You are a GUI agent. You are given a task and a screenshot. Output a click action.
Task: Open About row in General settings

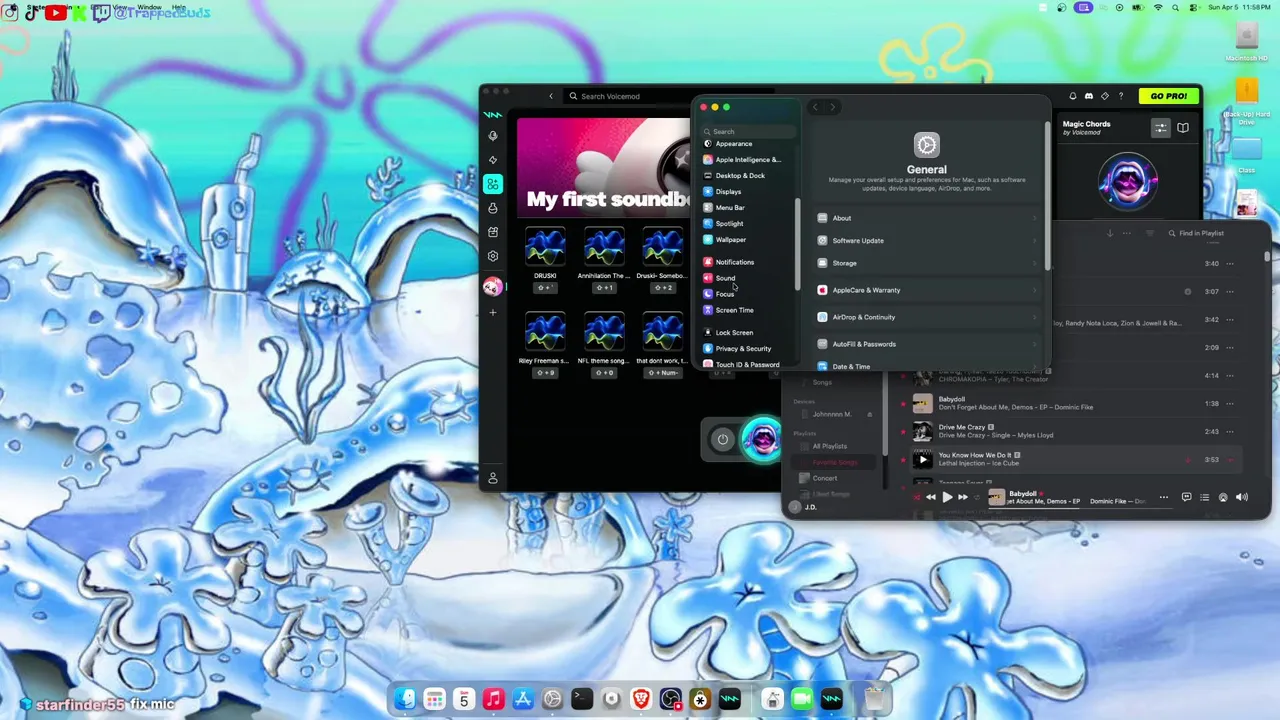pos(927,218)
